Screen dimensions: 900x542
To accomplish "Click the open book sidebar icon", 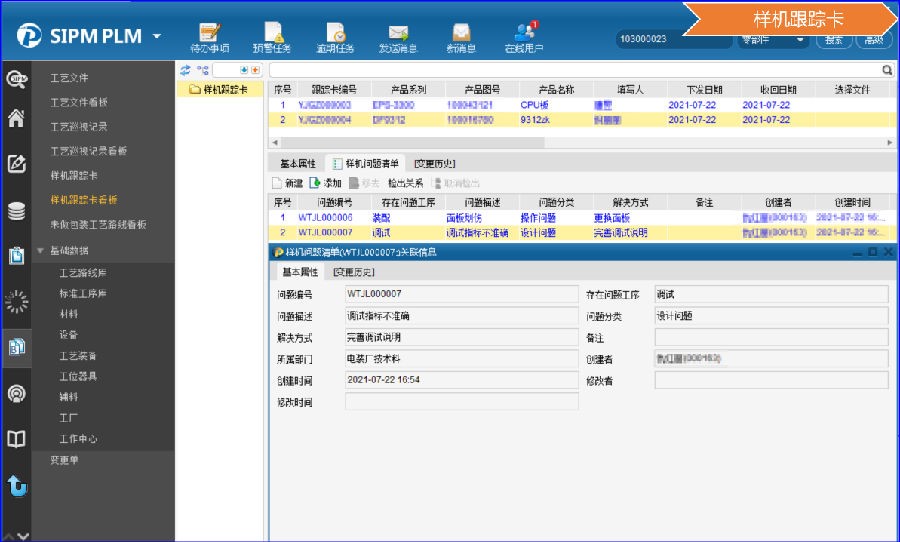I will [x=16, y=440].
